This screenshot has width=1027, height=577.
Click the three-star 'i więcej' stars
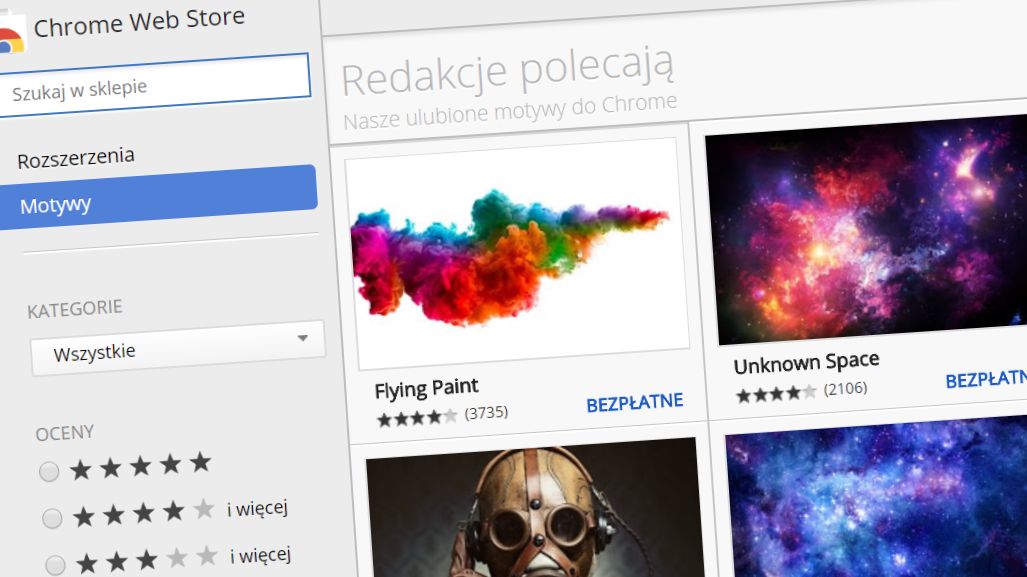click(x=146, y=560)
